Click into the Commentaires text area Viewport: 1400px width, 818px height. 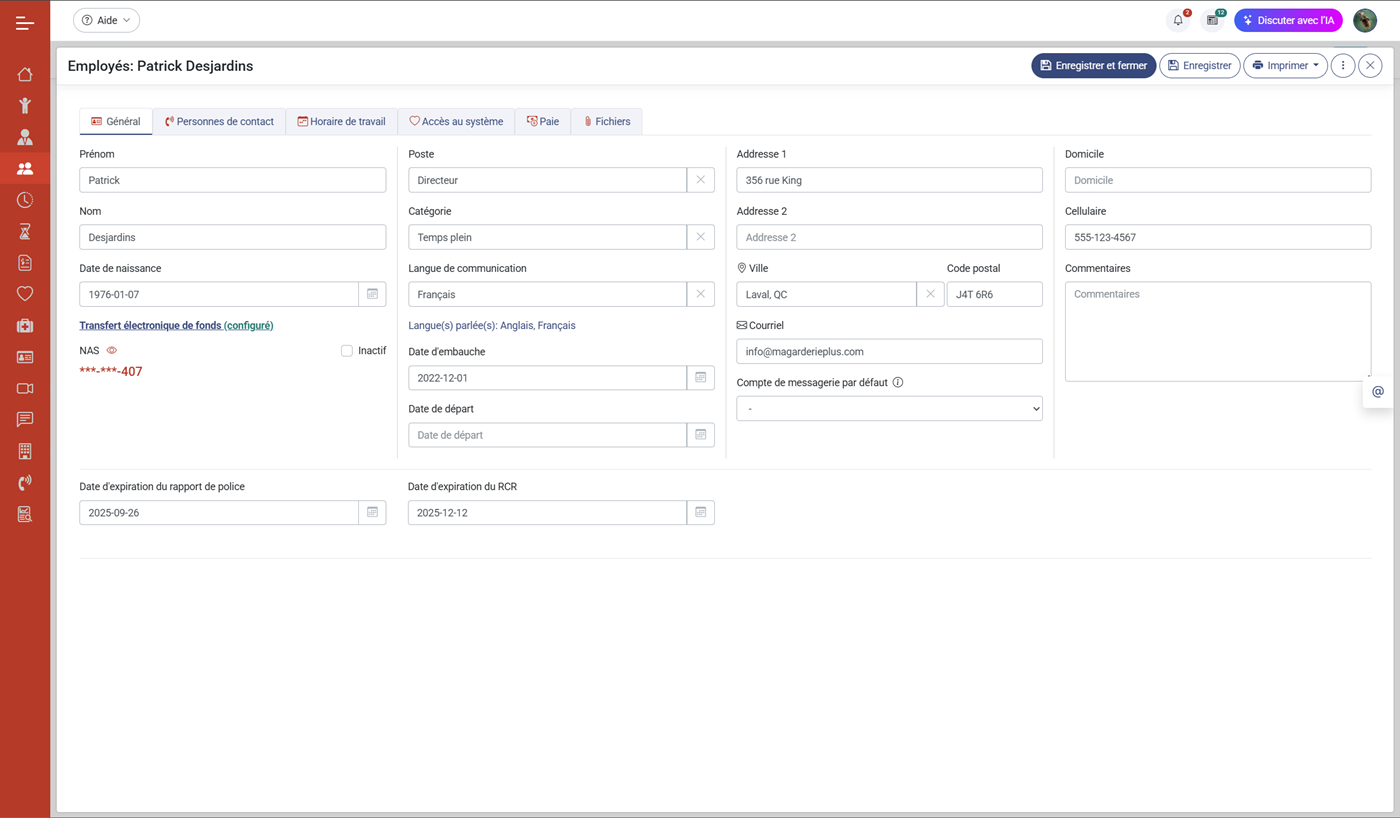[1217, 331]
